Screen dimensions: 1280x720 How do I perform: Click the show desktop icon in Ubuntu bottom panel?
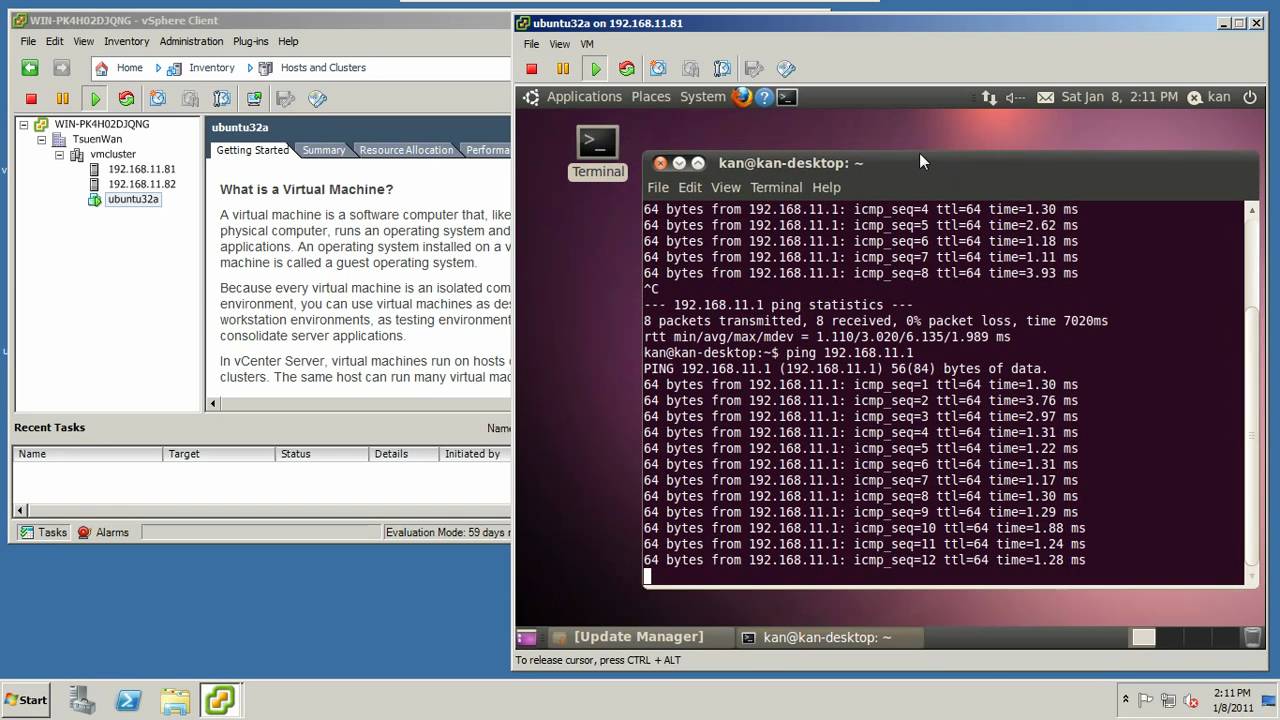[x=526, y=637]
